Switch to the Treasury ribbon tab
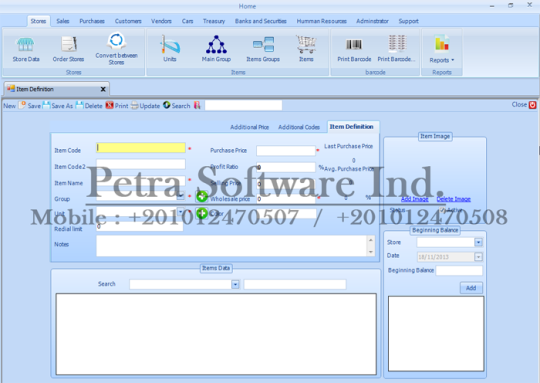This screenshot has height=383, width=540. [214, 21]
